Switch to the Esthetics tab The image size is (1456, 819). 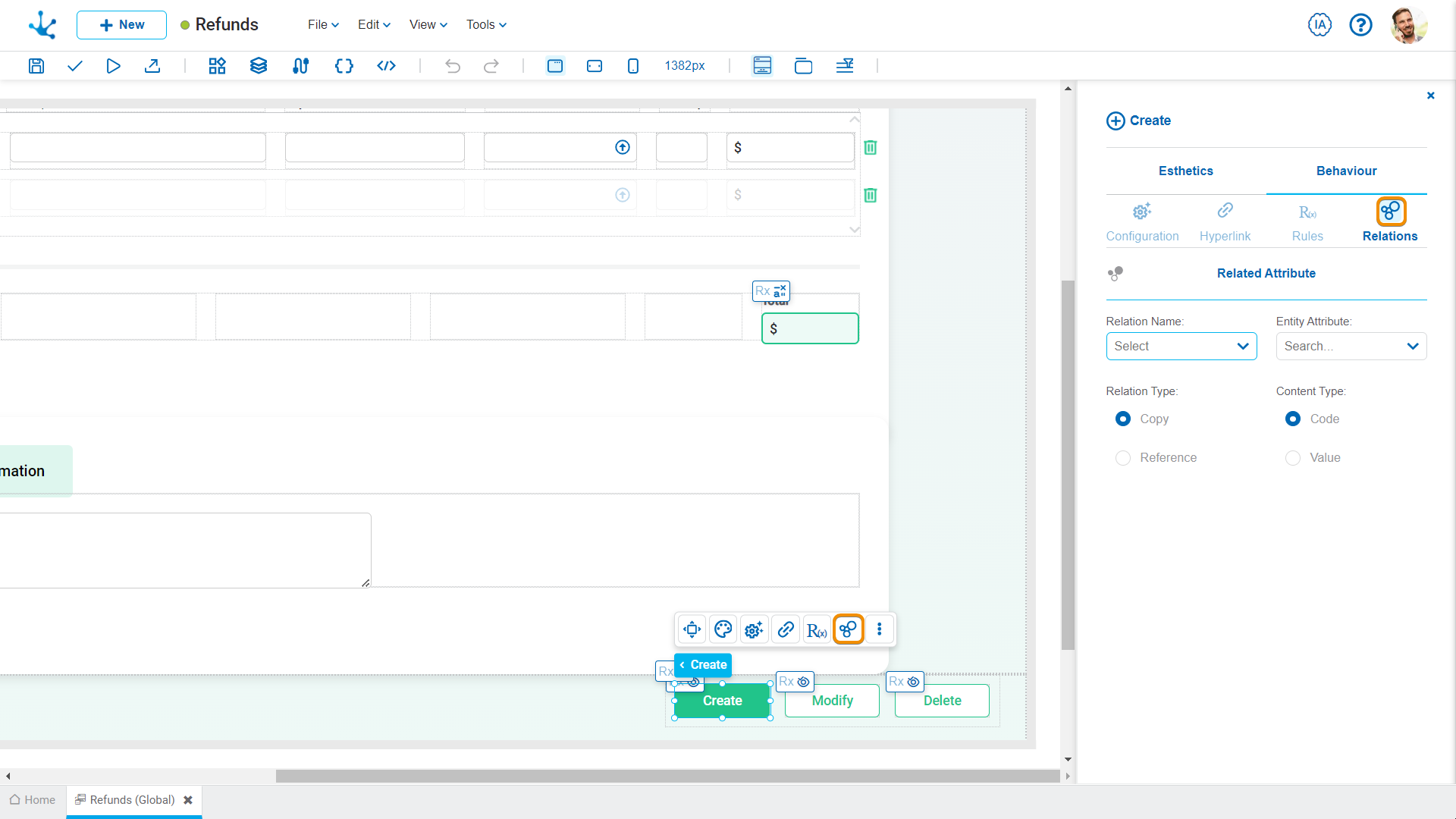coord(1185,171)
